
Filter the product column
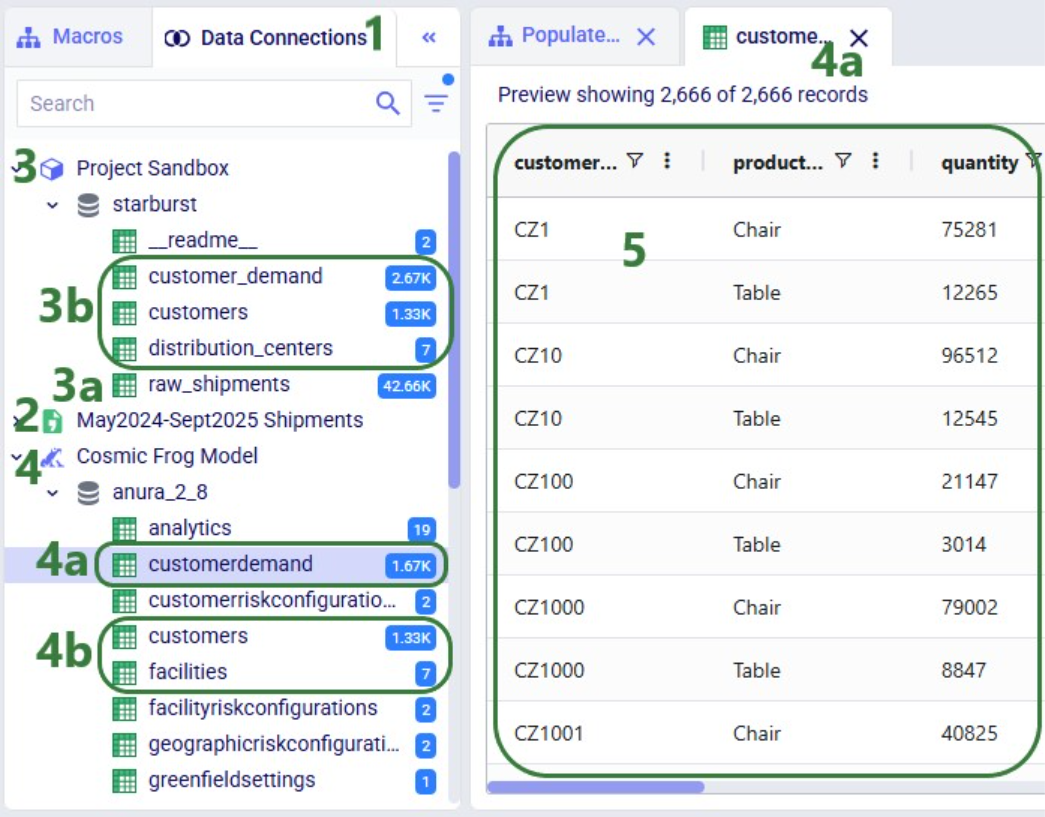844,161
